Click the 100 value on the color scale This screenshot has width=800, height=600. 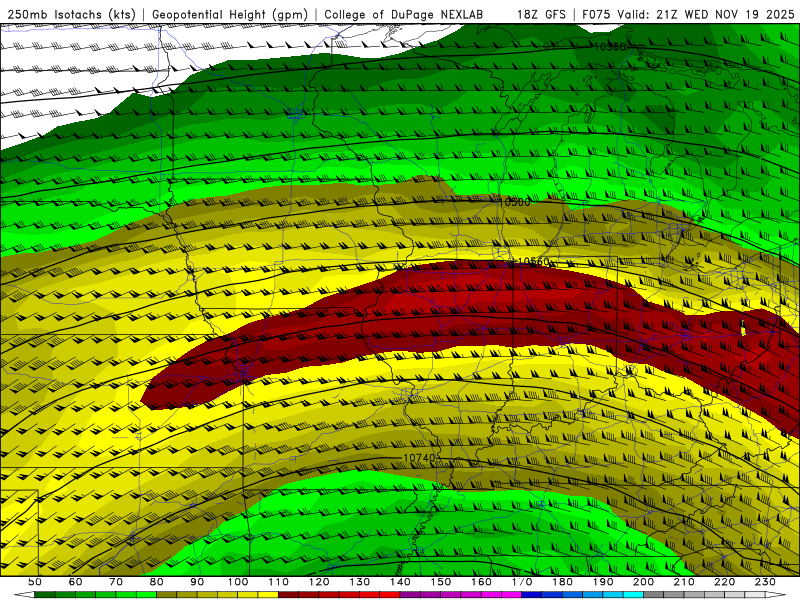pyautogui.click(x=238, y=582)
